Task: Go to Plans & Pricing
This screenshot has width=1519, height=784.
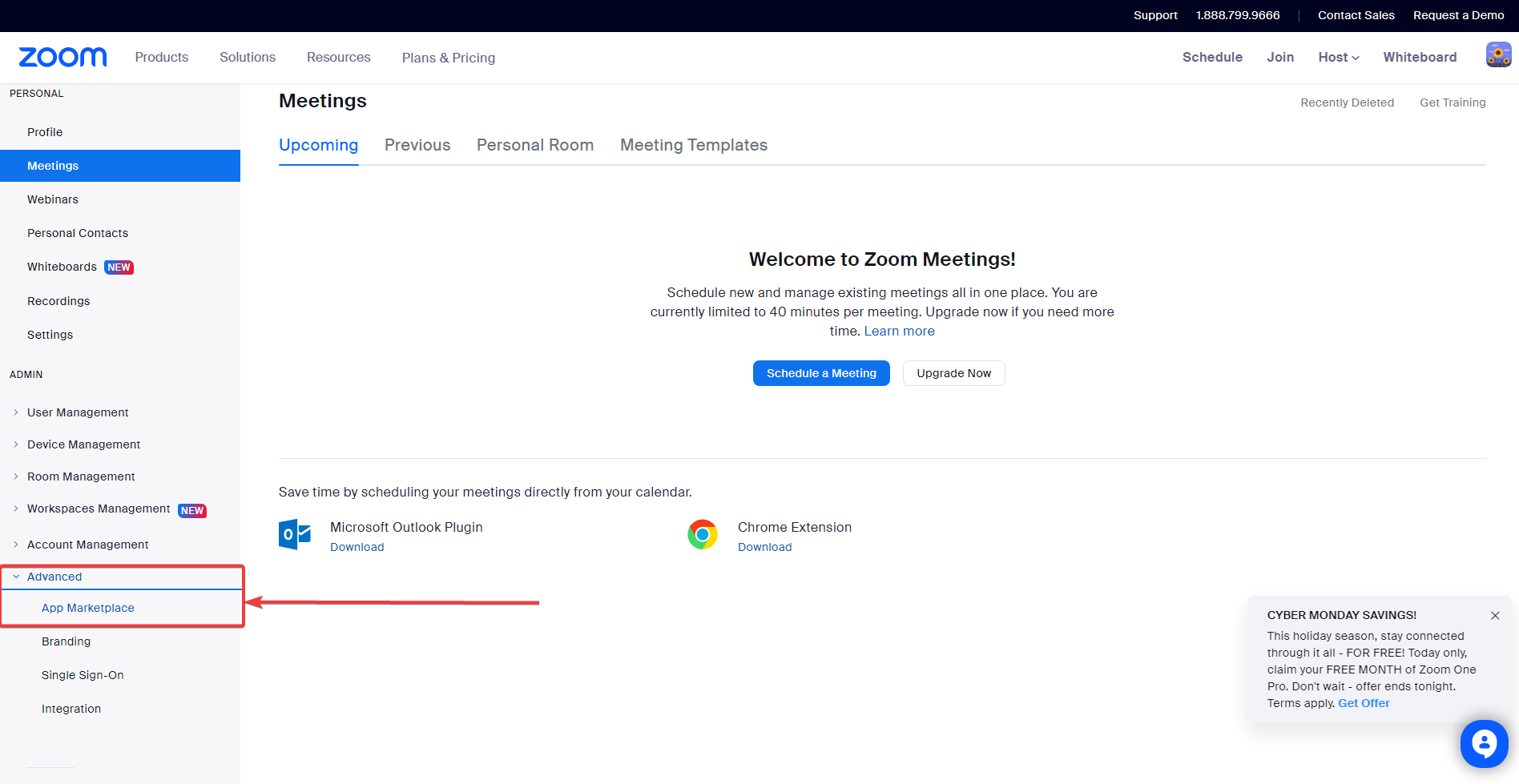Action: 449,58
